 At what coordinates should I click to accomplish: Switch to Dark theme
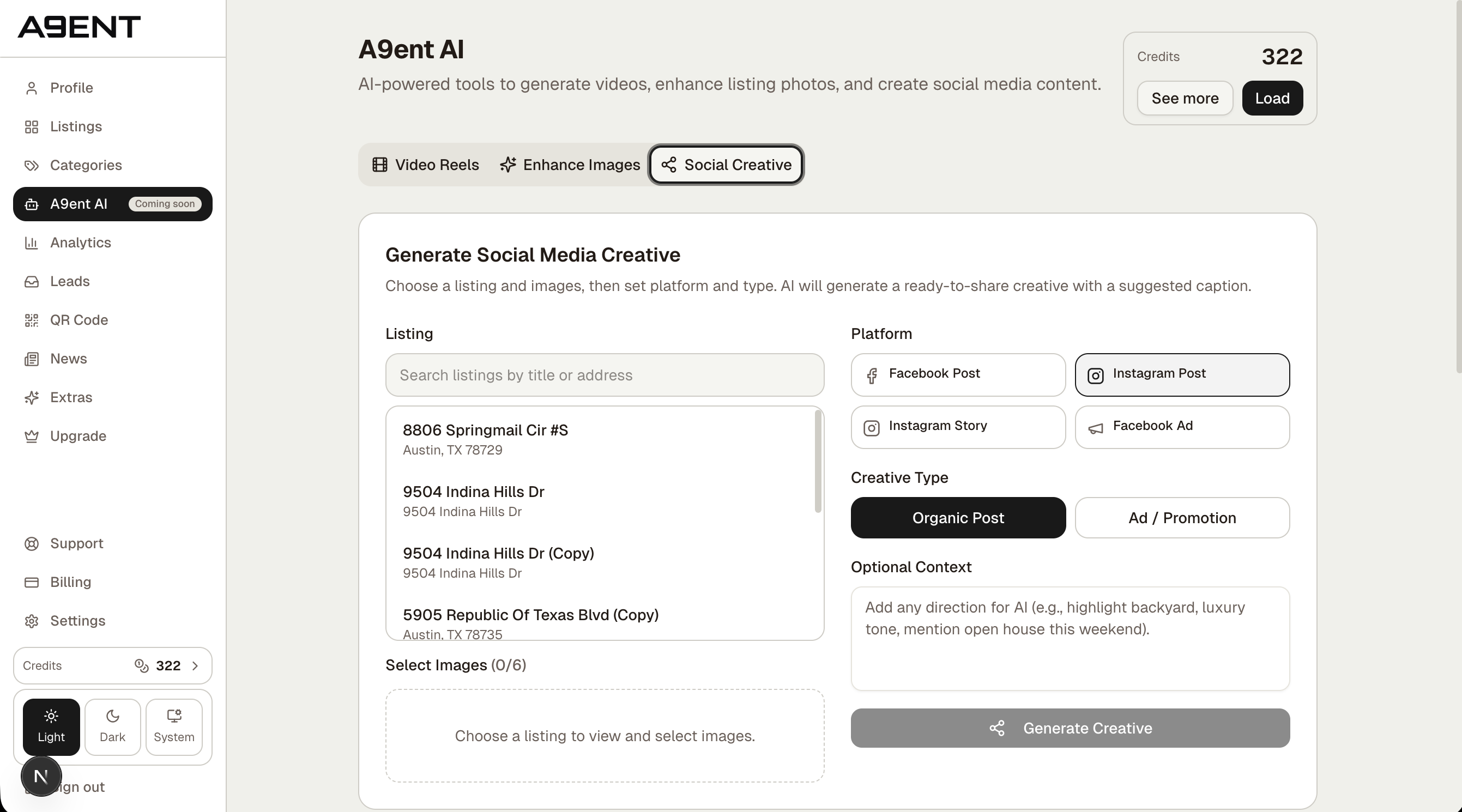click(x=112, y=726)
